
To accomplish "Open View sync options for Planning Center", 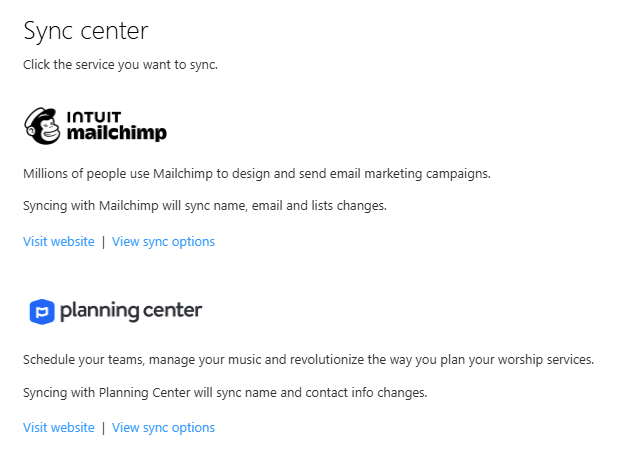I will 163,428.
